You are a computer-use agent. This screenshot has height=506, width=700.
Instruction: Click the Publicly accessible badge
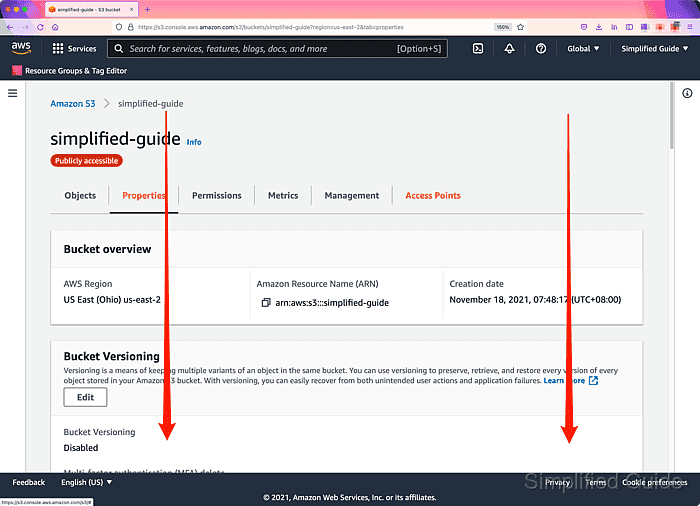tap(86, 161)
